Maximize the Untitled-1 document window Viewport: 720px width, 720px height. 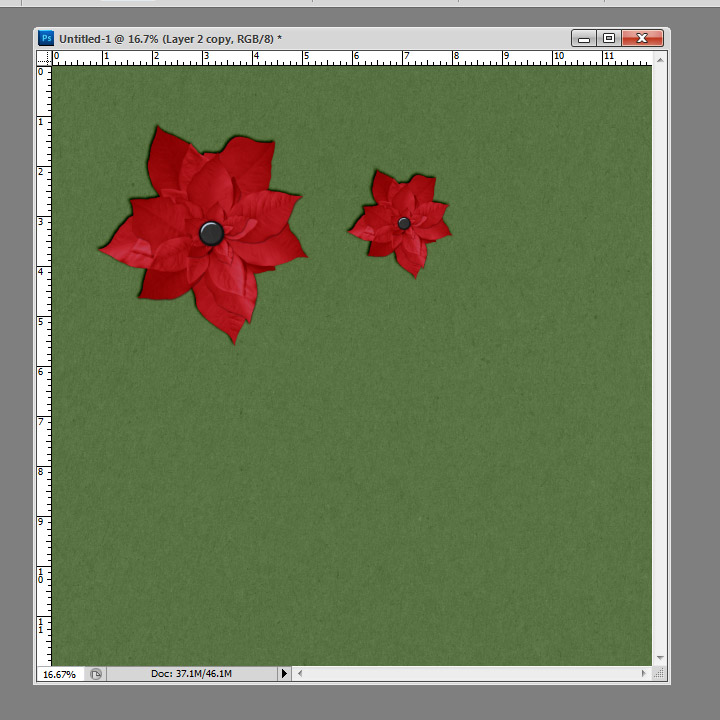[x=609, y=38]
